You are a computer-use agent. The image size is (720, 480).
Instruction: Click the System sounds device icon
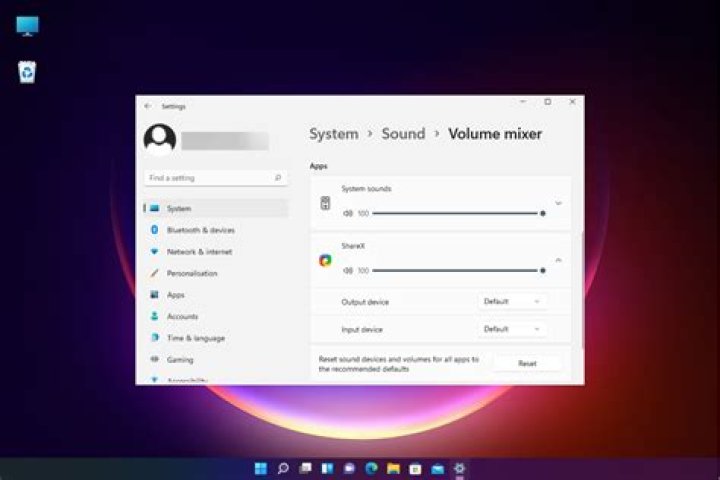325,204
